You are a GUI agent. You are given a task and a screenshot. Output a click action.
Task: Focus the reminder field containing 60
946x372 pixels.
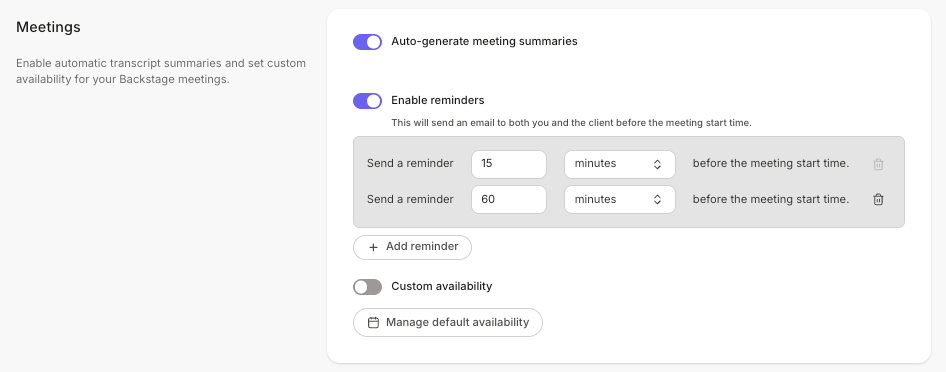point(509,200)
